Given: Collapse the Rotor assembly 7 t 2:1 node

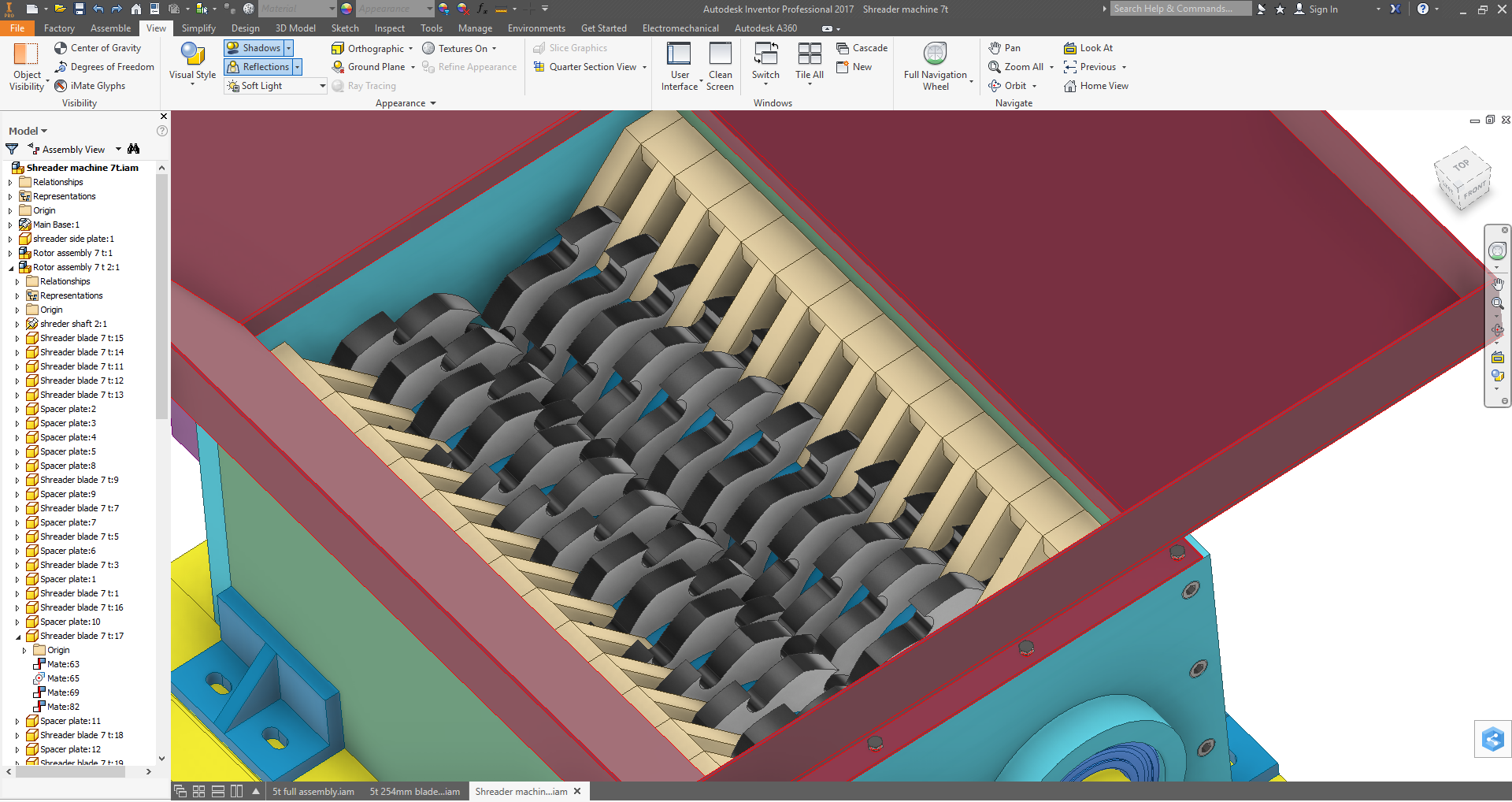Looking at the screenshot, I should 11,268.
